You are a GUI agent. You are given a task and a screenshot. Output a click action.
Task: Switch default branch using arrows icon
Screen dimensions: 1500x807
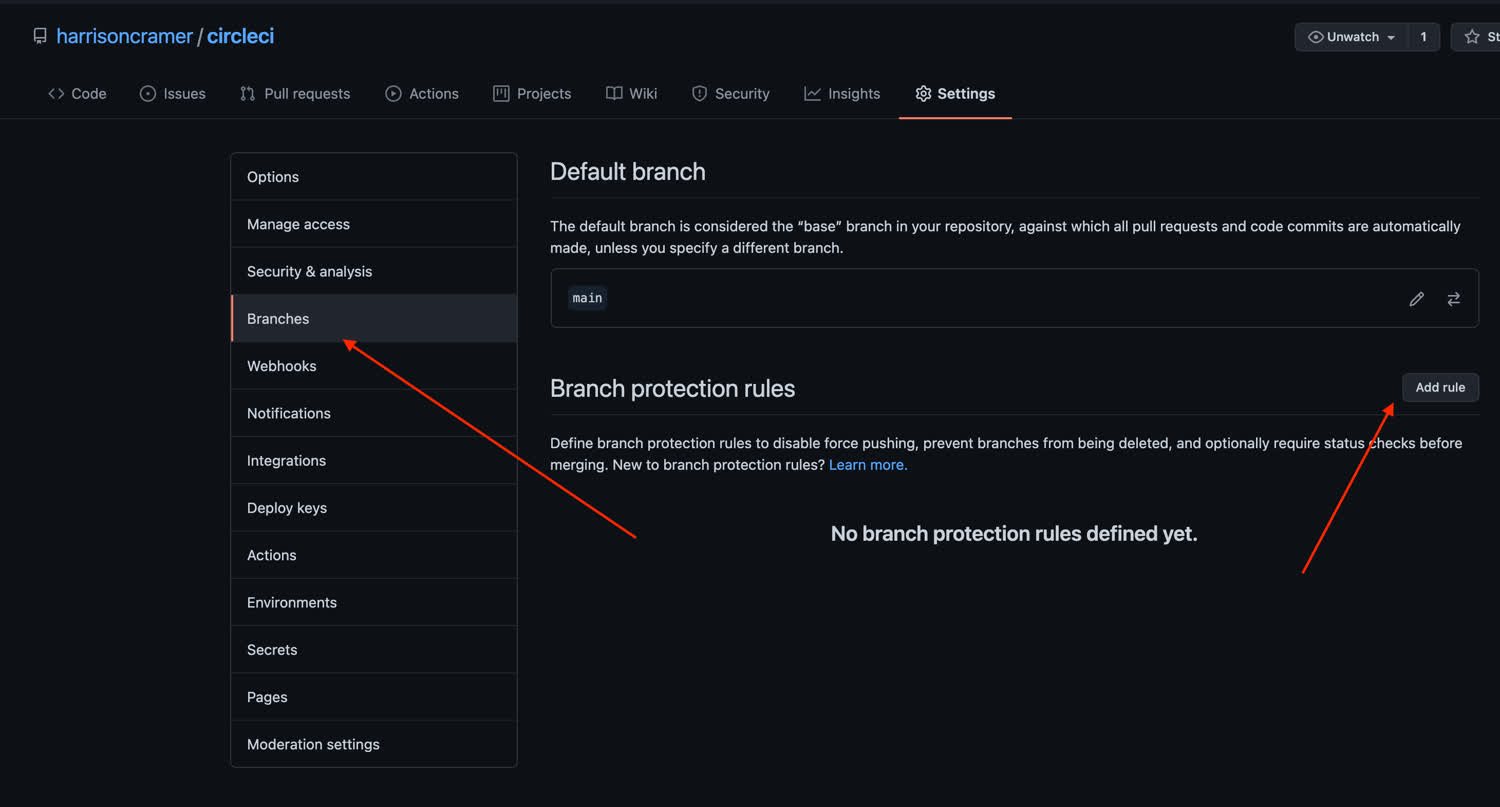click(x=1453, y=299)
